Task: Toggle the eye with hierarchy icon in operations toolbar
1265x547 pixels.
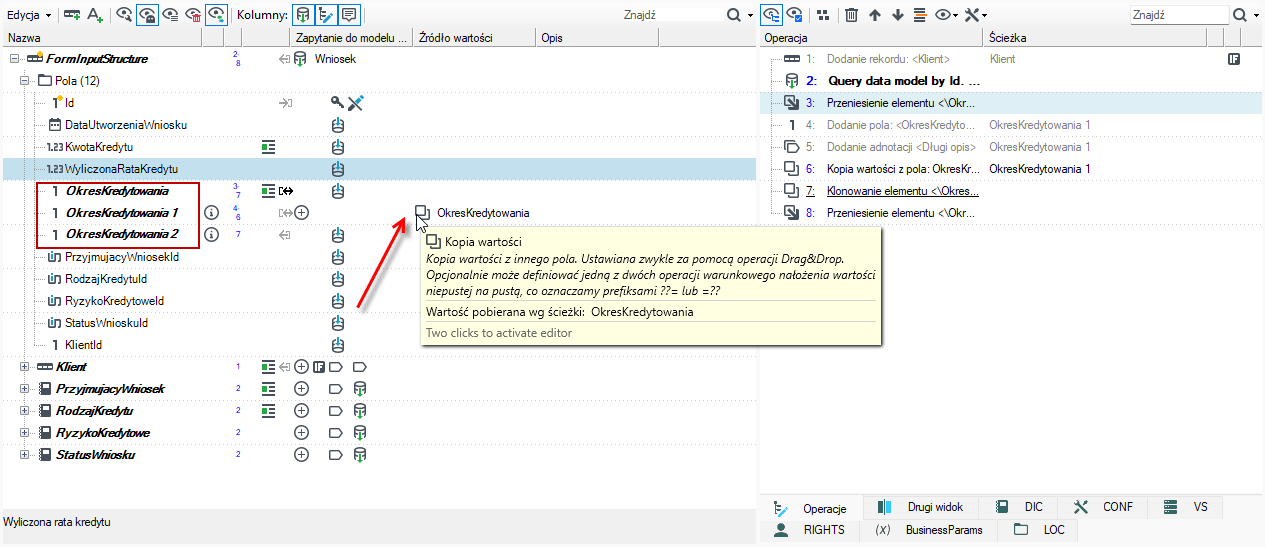Action: click(x=772, y=15)
